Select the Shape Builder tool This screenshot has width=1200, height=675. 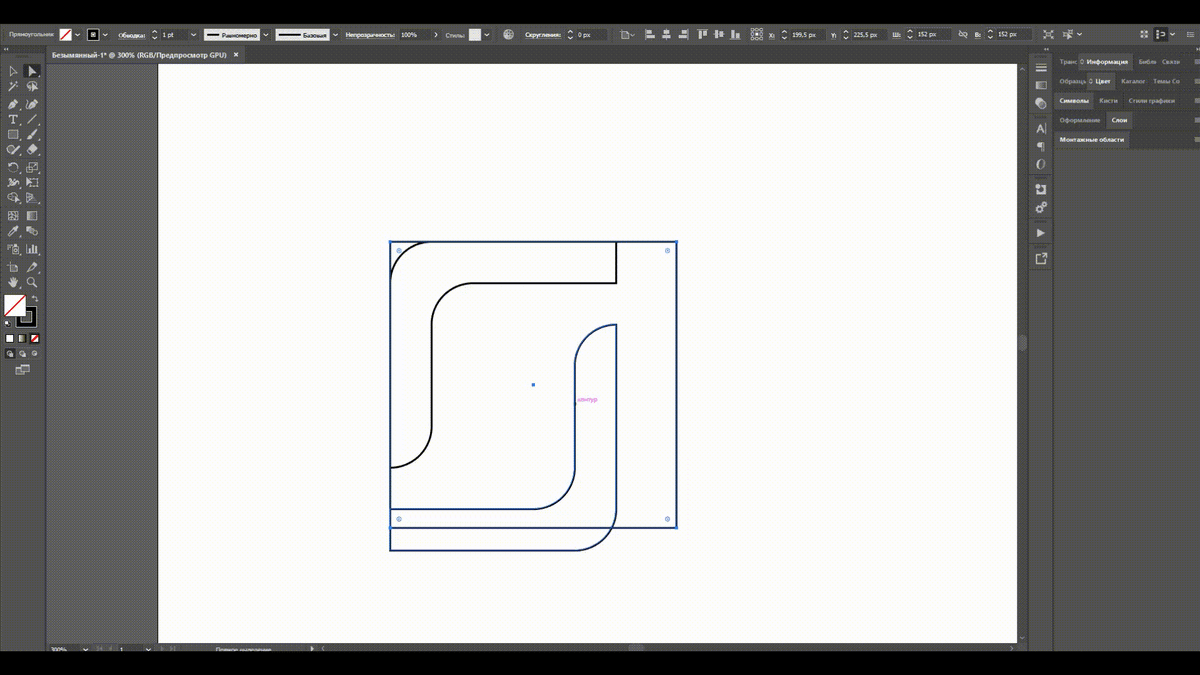pyautogui.click(x=13, y=198)
